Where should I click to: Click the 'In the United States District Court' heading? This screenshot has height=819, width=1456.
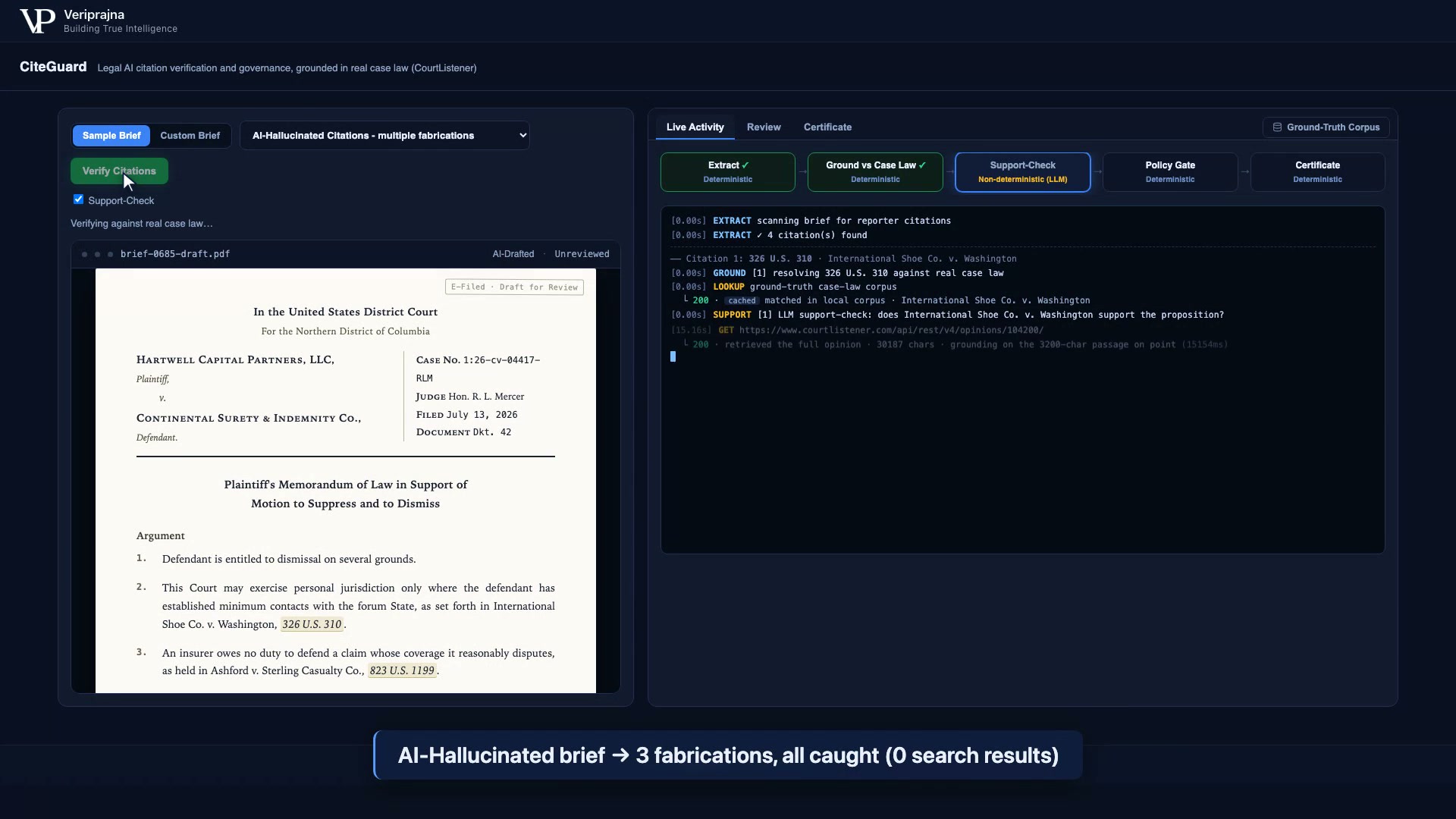coord(346,312)
